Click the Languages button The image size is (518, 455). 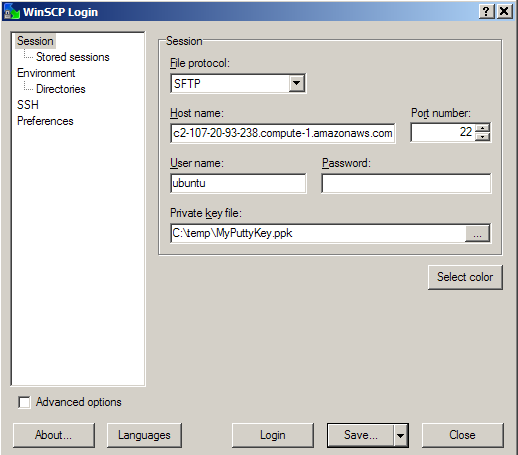pyautogui.click(x=144, y=435)
